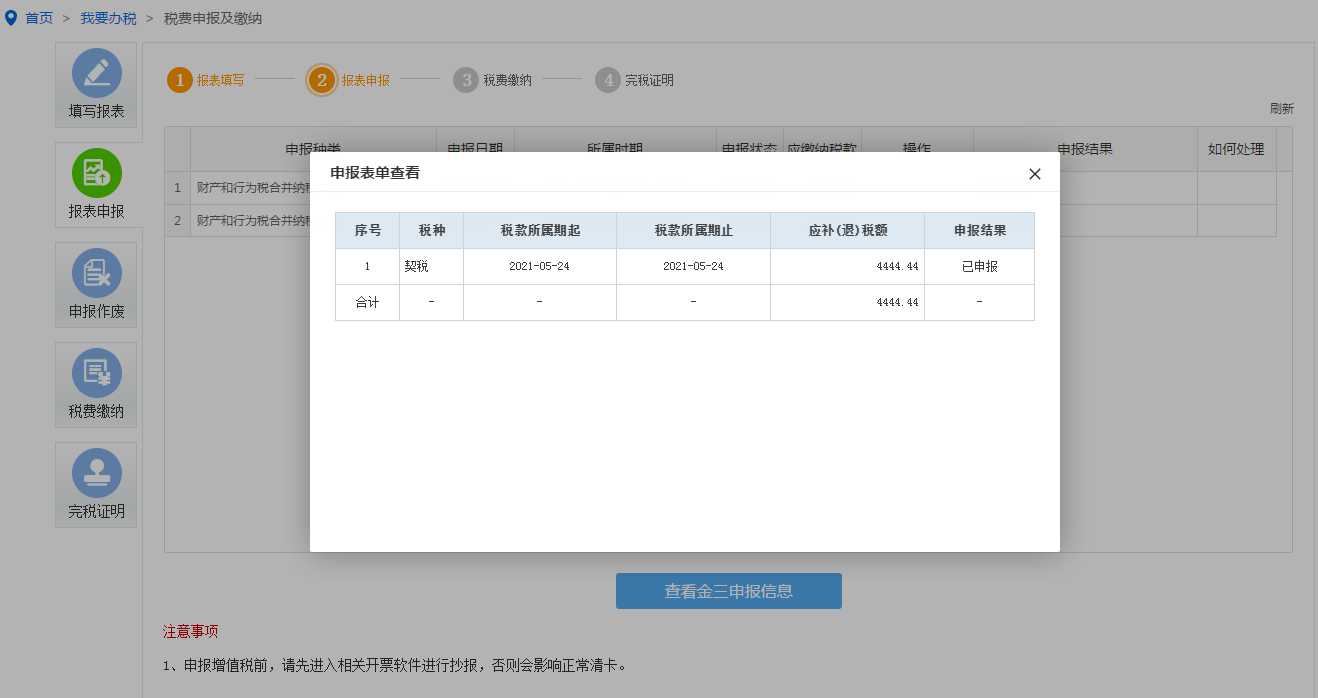Click the 刷新 refresh link
1318x698 pixels.
(x=1281, y=108)
